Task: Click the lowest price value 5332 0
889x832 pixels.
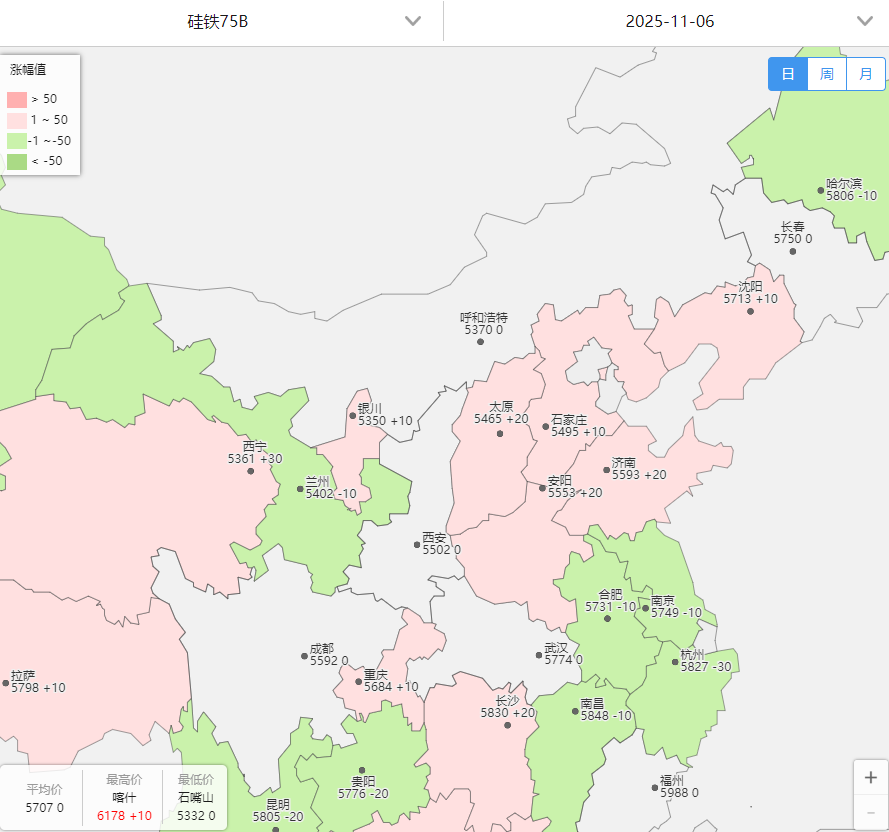Action: [x=196, y=816]
